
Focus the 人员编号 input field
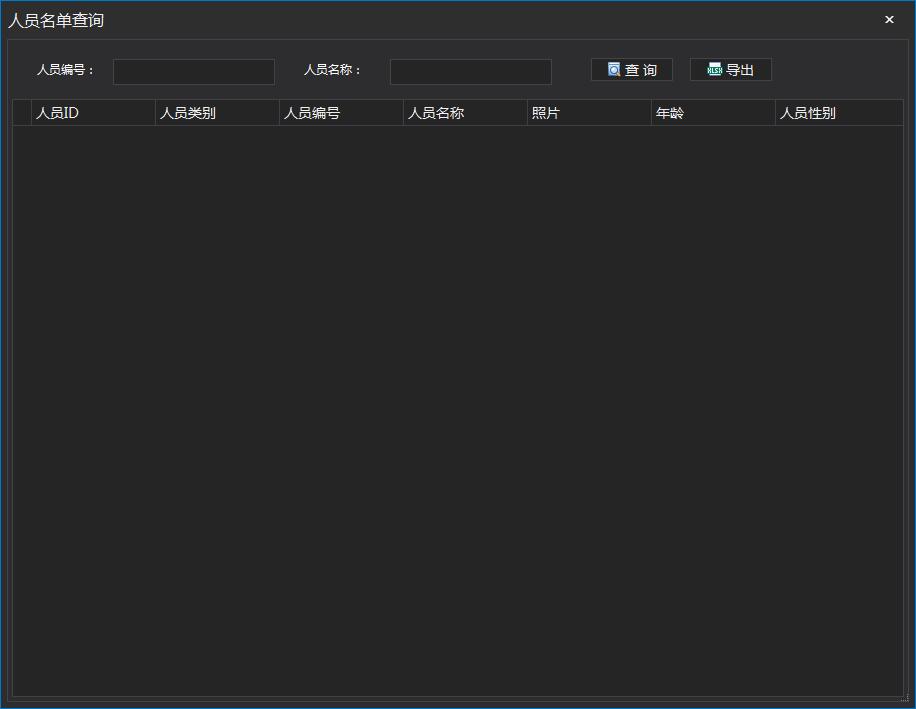(x=193, y=72)
